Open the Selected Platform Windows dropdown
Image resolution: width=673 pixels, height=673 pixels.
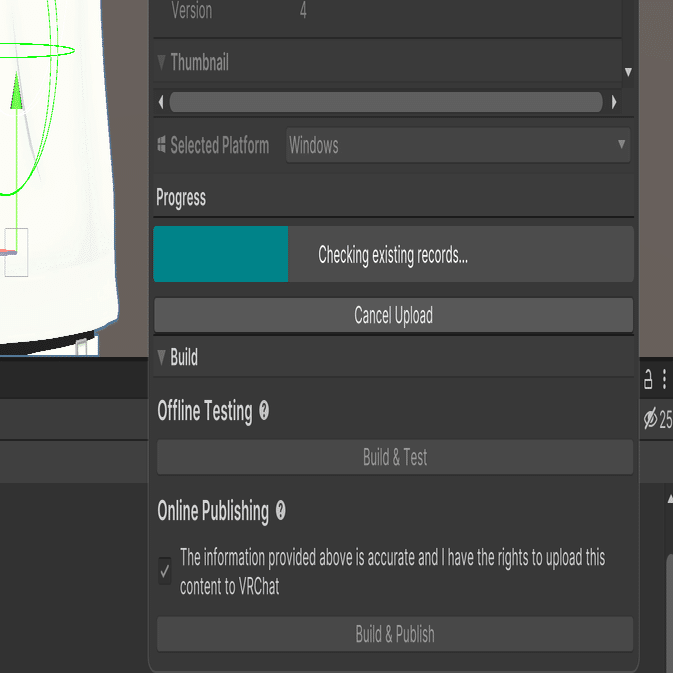point(458,145)
